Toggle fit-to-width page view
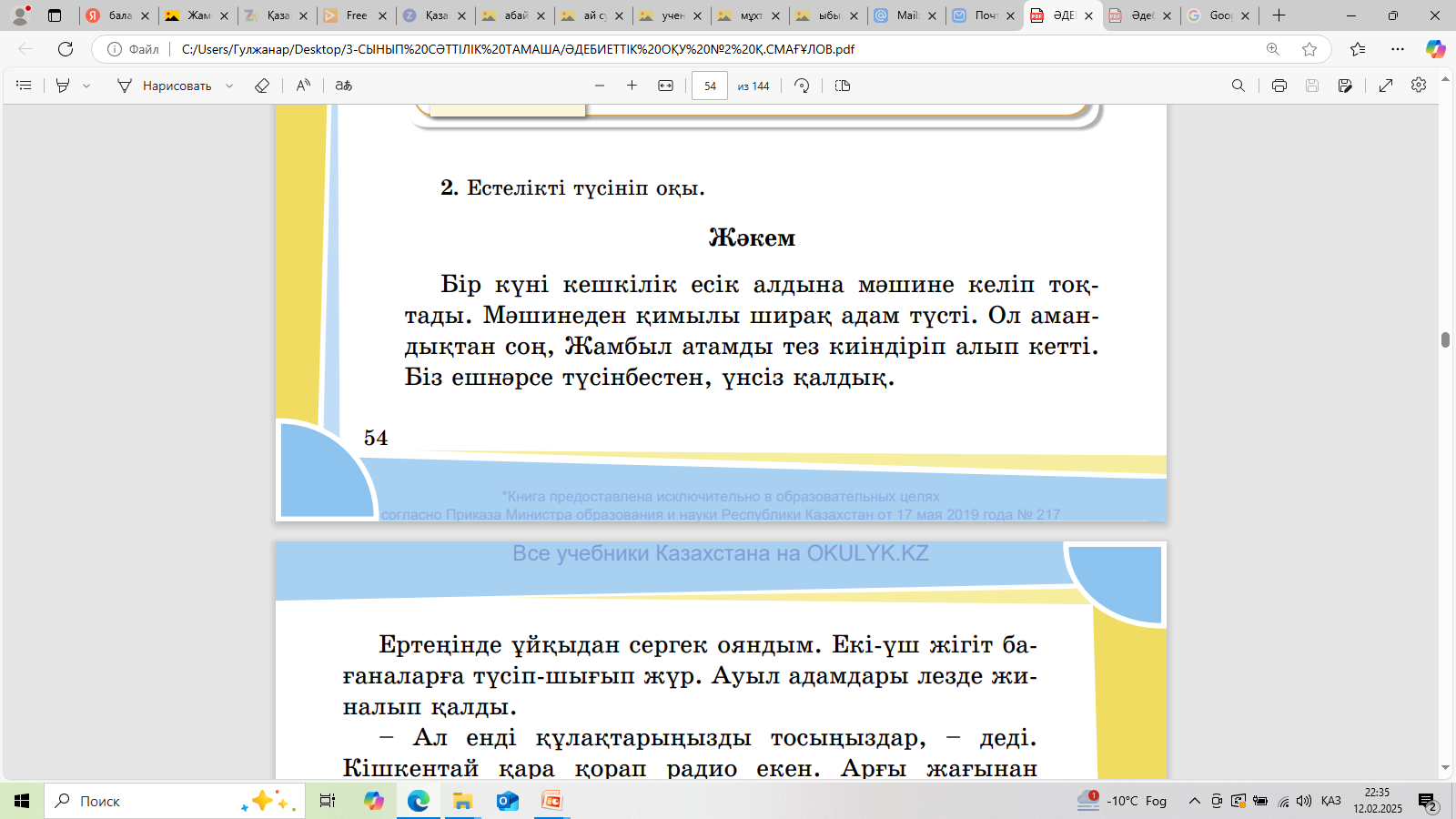 [666, 86]
